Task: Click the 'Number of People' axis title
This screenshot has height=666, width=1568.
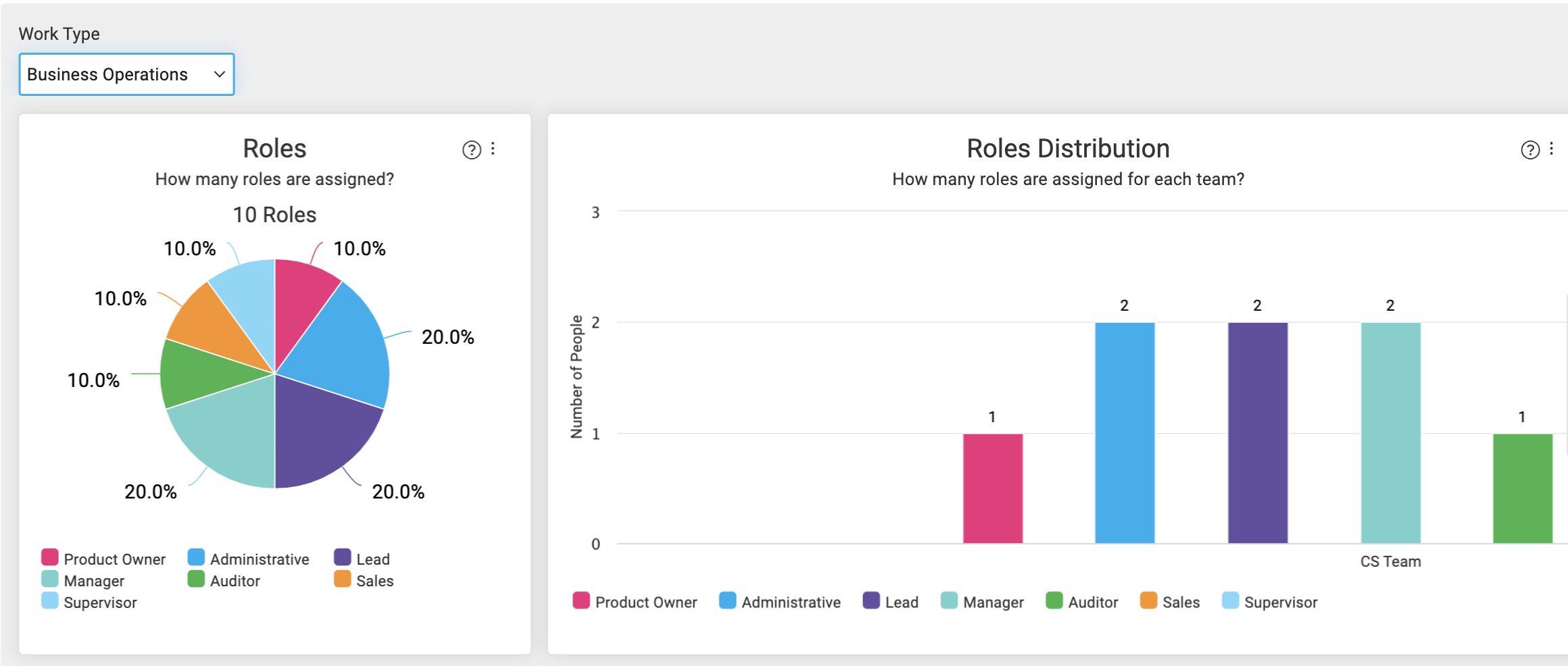Action: point(577,377)
